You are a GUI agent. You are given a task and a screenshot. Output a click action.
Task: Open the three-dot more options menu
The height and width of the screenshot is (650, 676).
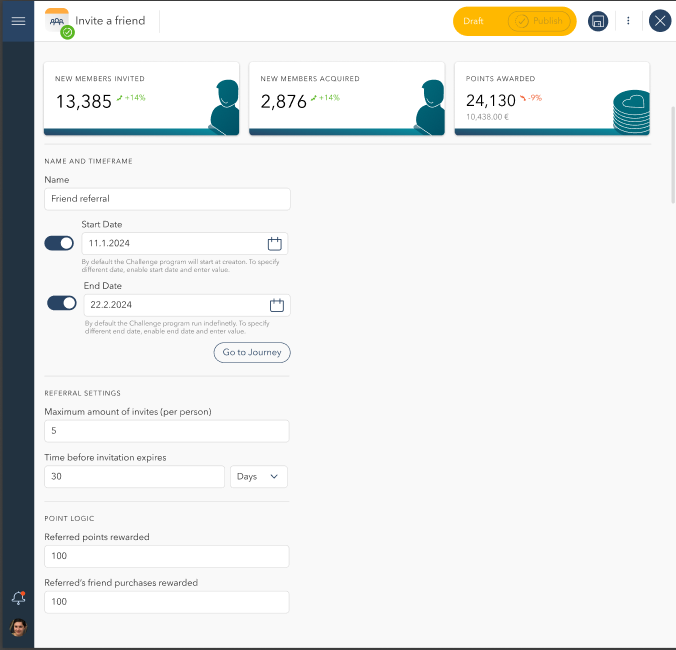pyautogui.click(x=628, y=21)
